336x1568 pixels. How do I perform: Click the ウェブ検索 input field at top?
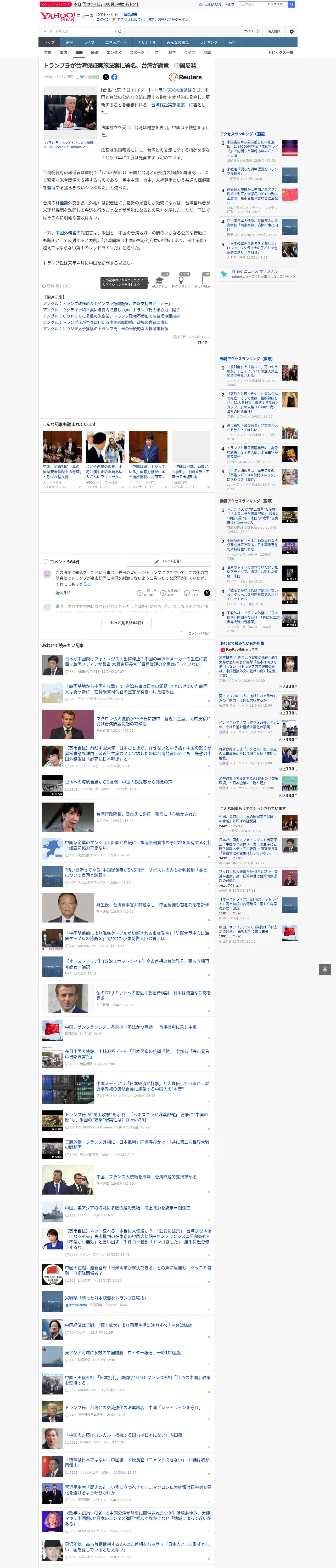click(251, 4)
